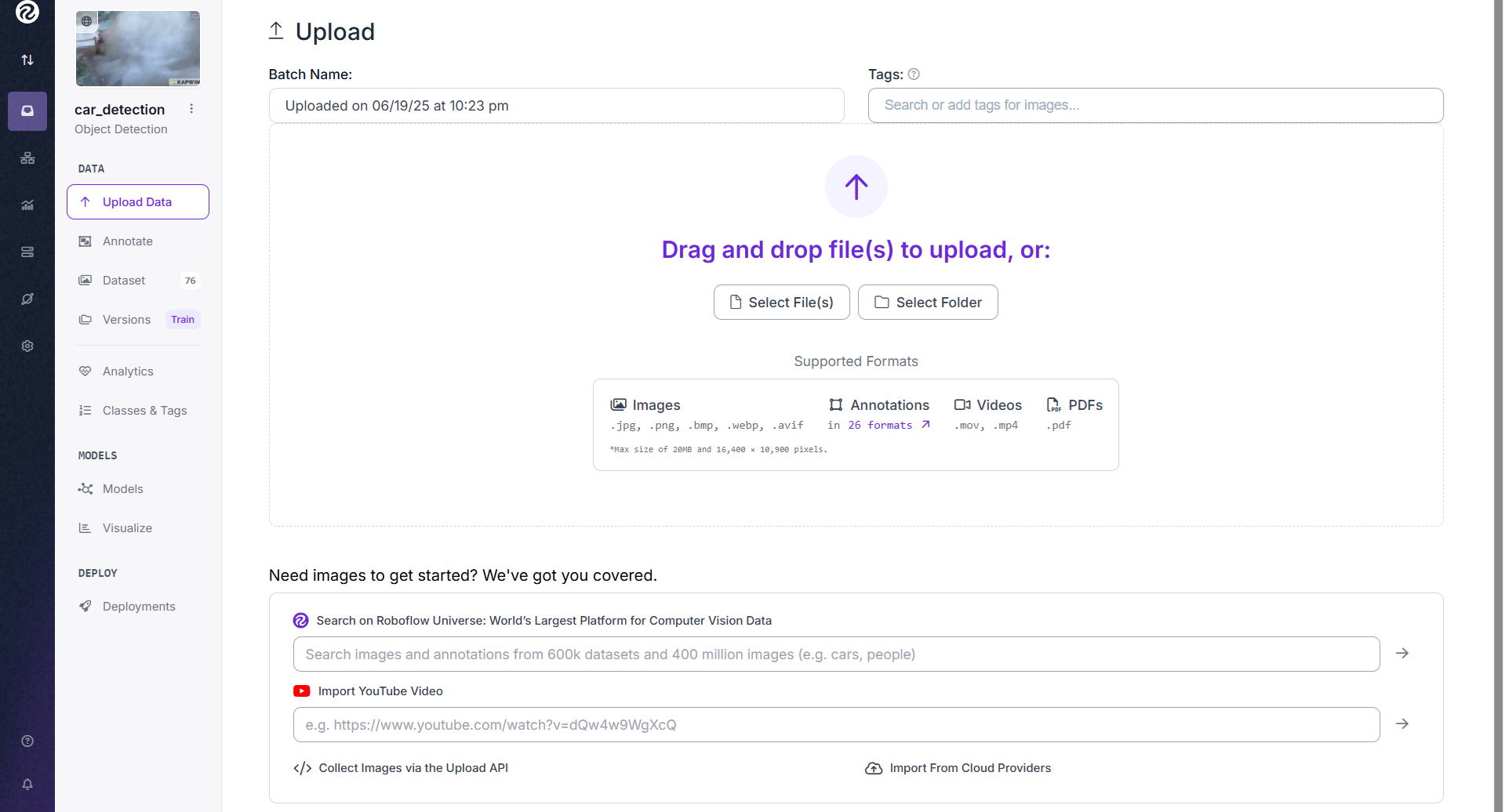The height and width of the screenshot is (812, 1505).
Task: Click Import From Cloud Providers
Action: click(x=969, y=768)
